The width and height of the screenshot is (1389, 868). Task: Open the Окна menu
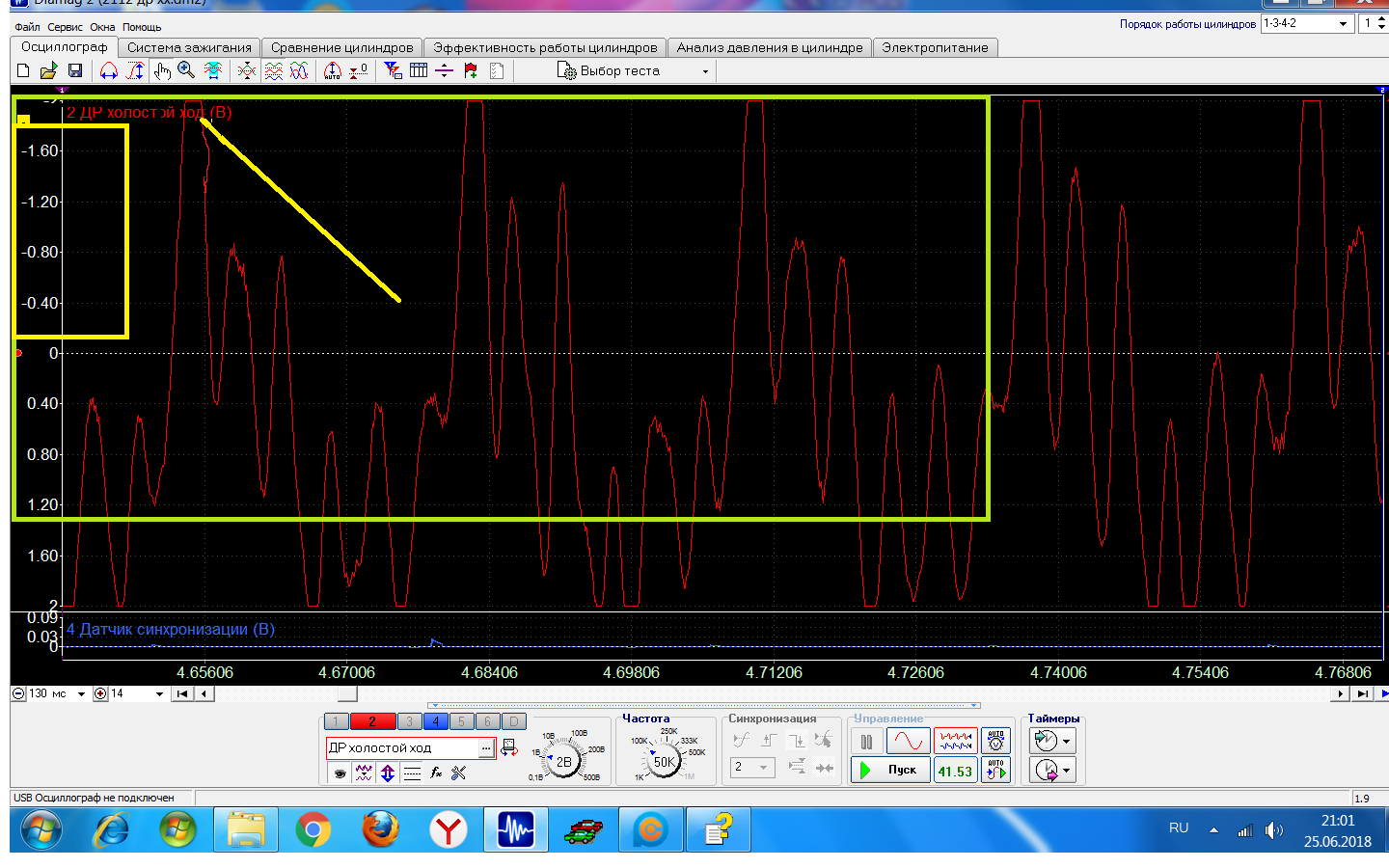(102, 27)
